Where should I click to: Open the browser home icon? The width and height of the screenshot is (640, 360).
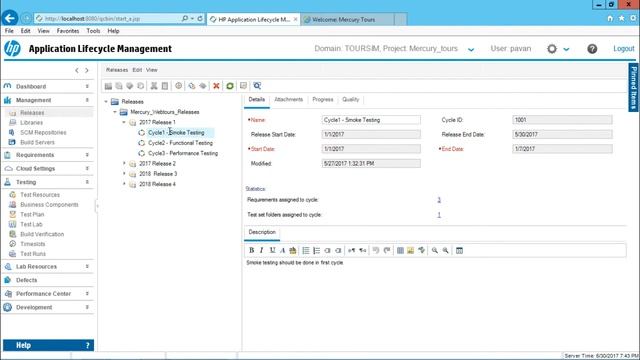610,18
